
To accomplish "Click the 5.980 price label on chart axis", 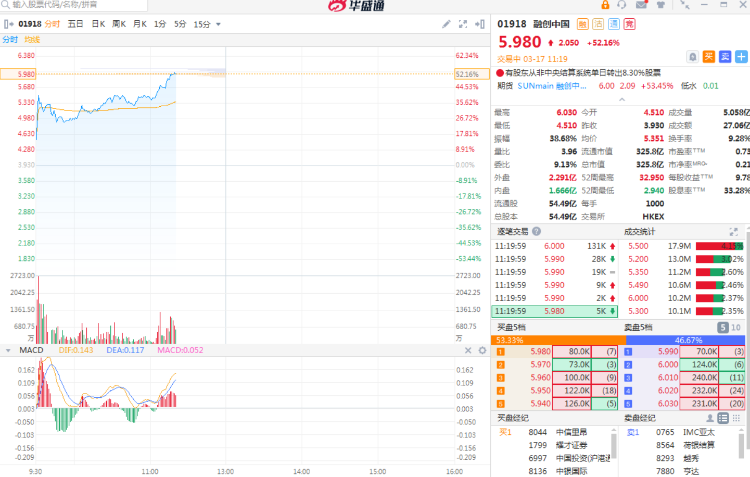I will (19, 74).
